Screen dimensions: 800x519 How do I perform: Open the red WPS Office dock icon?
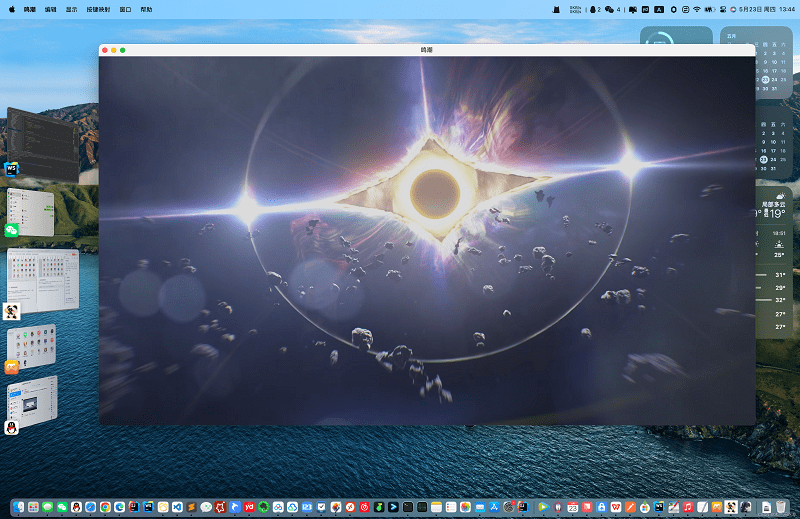click(x=616, y=508)
